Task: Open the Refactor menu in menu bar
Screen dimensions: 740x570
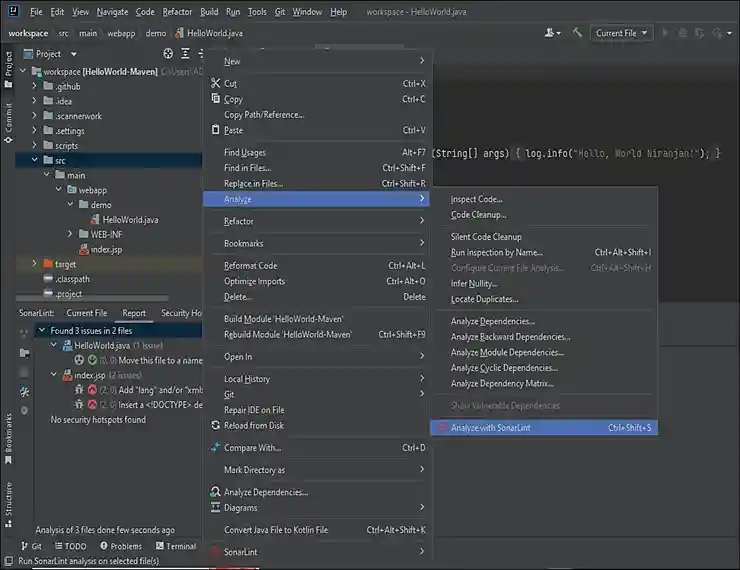Action: coord(177,12)
